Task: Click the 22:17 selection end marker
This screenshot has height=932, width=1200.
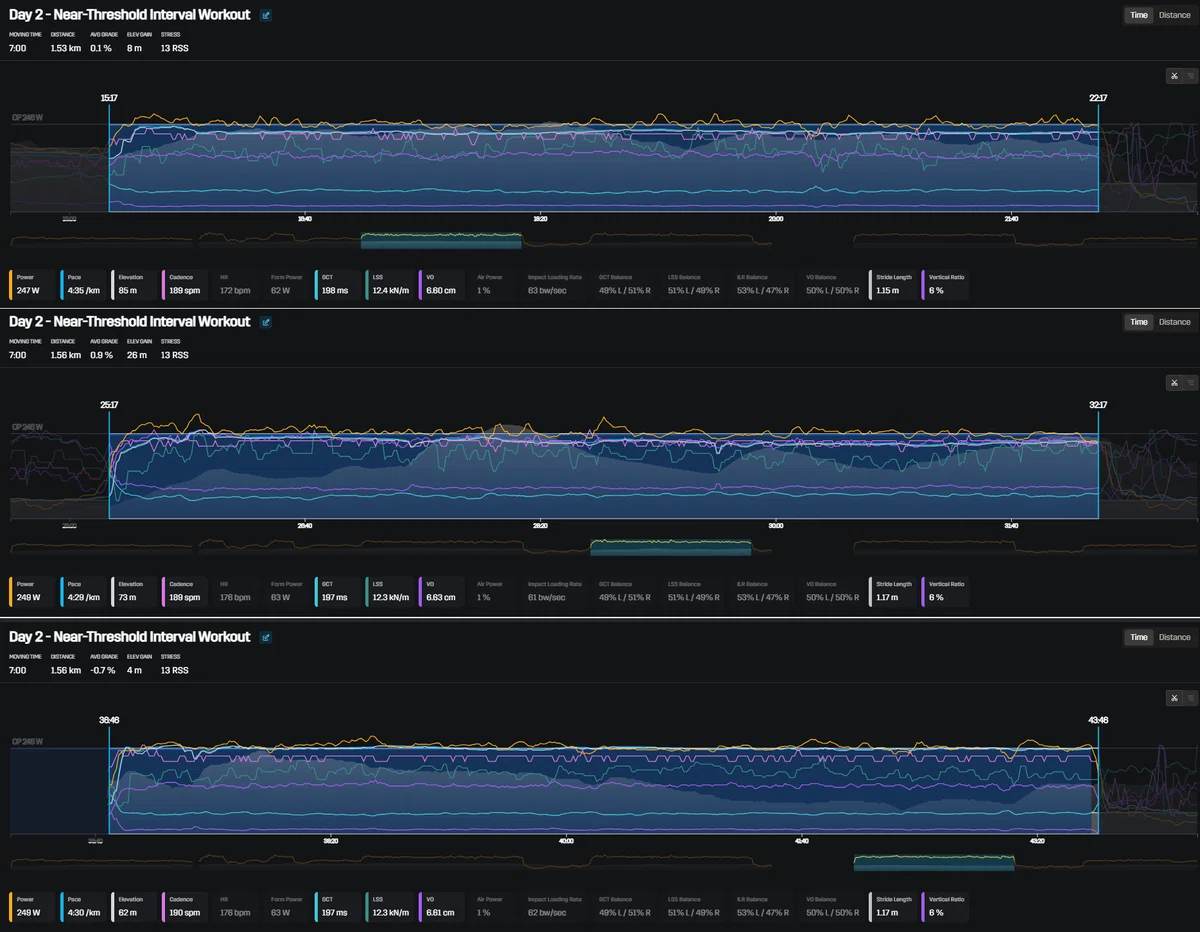Action: 1098,98
